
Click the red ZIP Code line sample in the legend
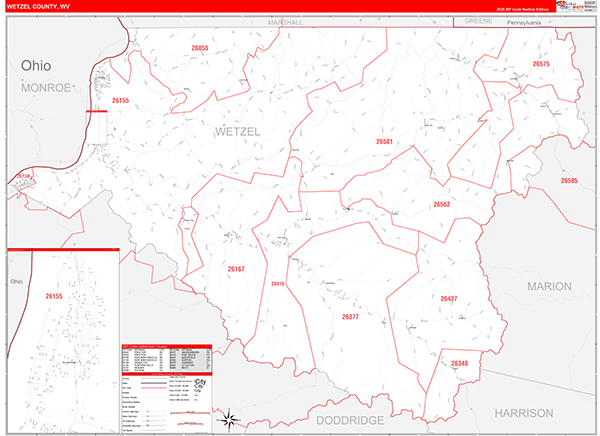point(154,388)
